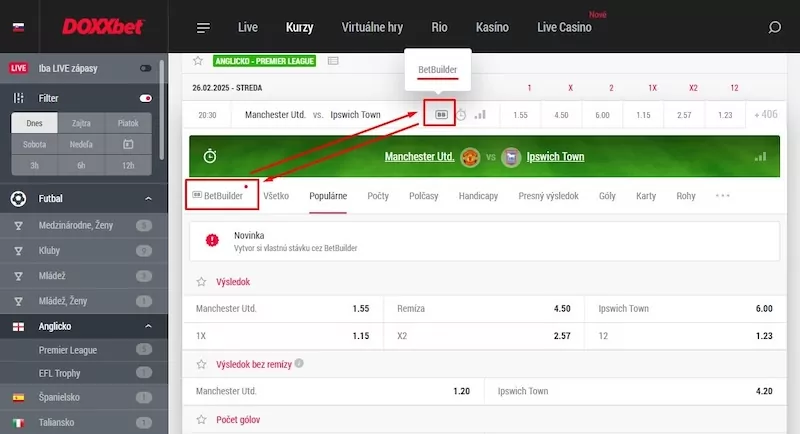
Task: Click the Novinka BetBuilder info banner
Action: (484, 241)
